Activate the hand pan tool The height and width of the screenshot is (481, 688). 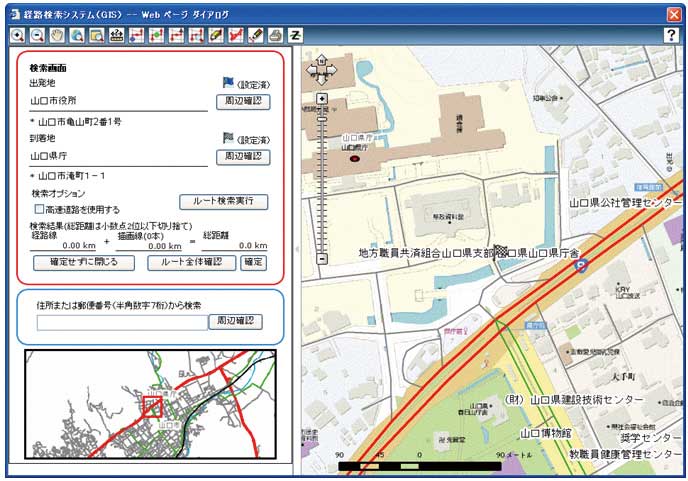(57, 35)
